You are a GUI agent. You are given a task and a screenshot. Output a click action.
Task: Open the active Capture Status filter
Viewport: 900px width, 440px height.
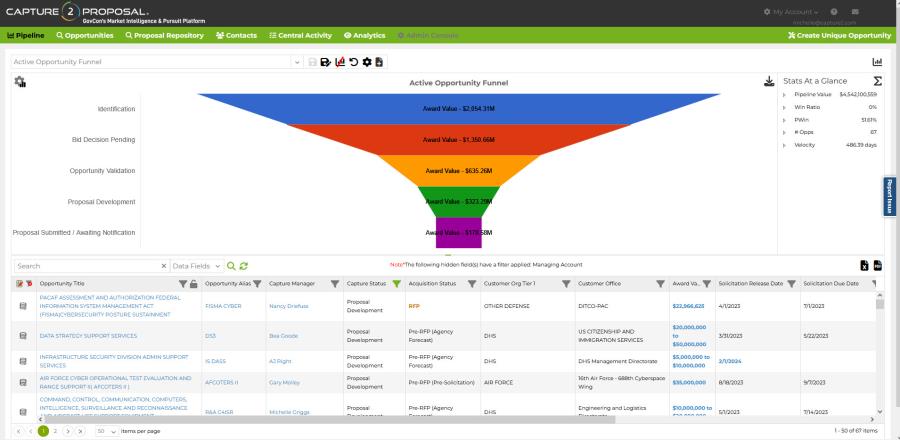[x=396, y=283]
